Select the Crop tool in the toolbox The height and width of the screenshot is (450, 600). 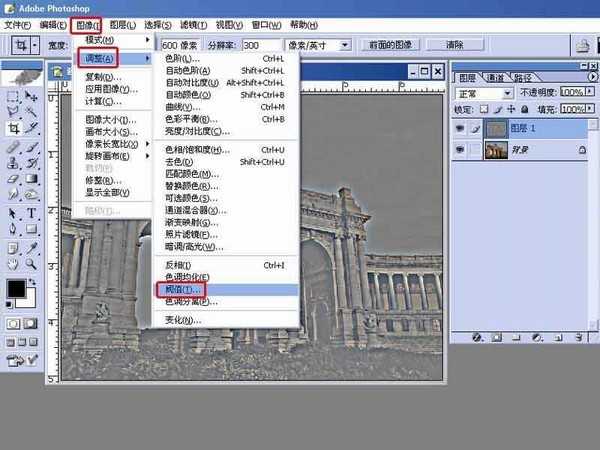click(x=13, y=128)
